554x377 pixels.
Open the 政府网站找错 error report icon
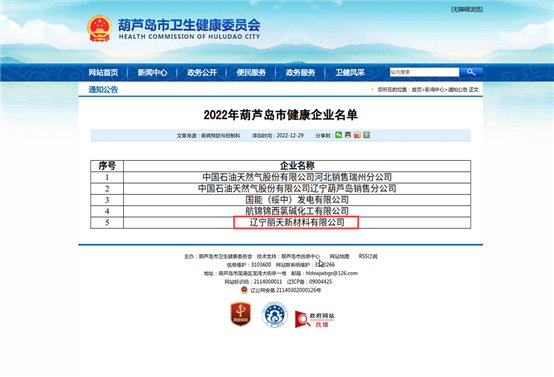(314, 319)
